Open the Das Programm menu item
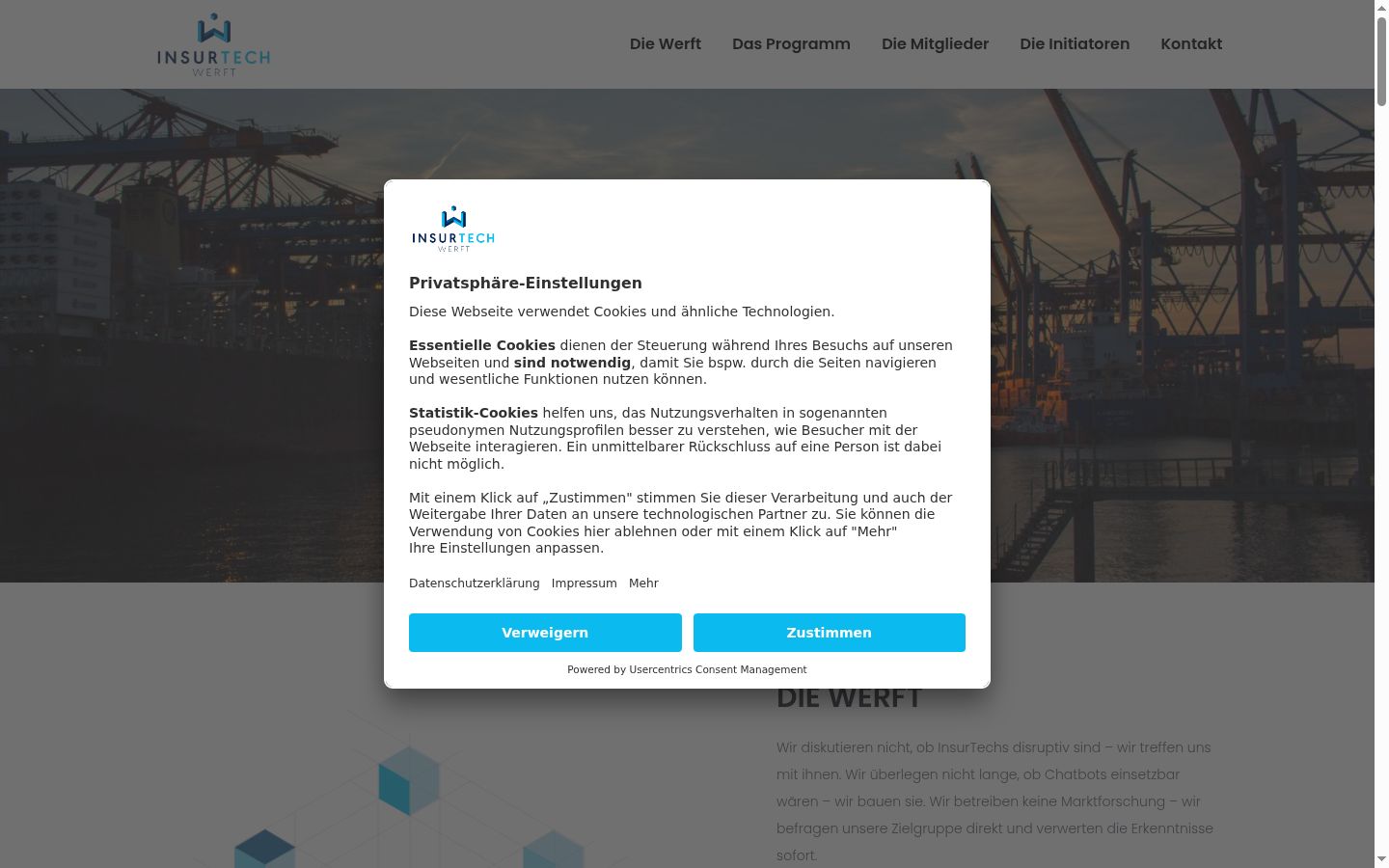This screenshot has width=1389, height=868. click(x=791, y=44)
